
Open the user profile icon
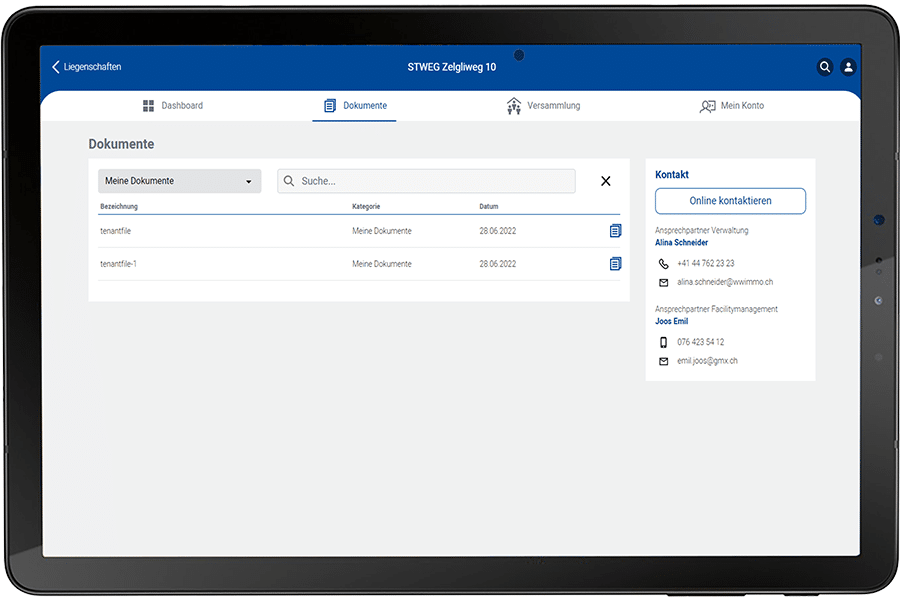(x=848, y=67)
